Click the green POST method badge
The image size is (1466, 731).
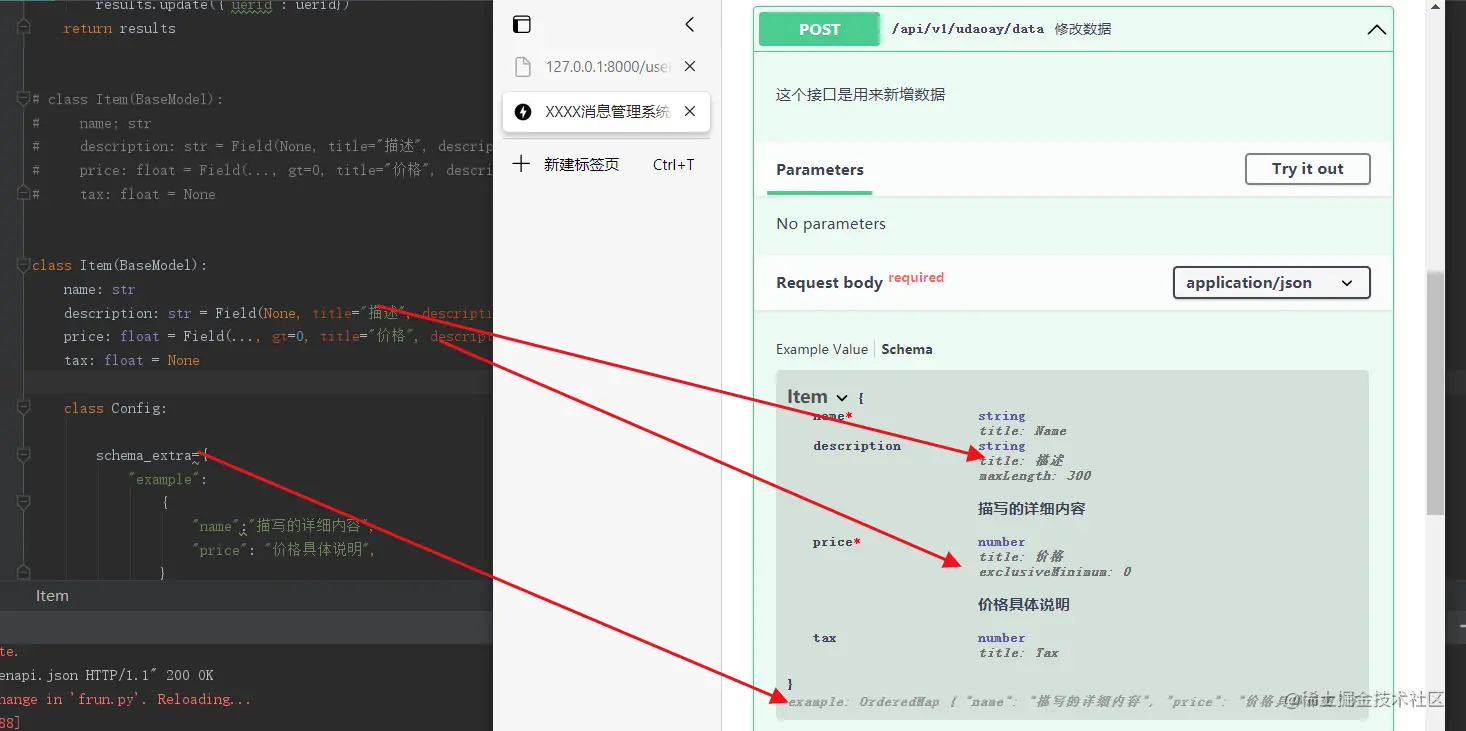819,29
